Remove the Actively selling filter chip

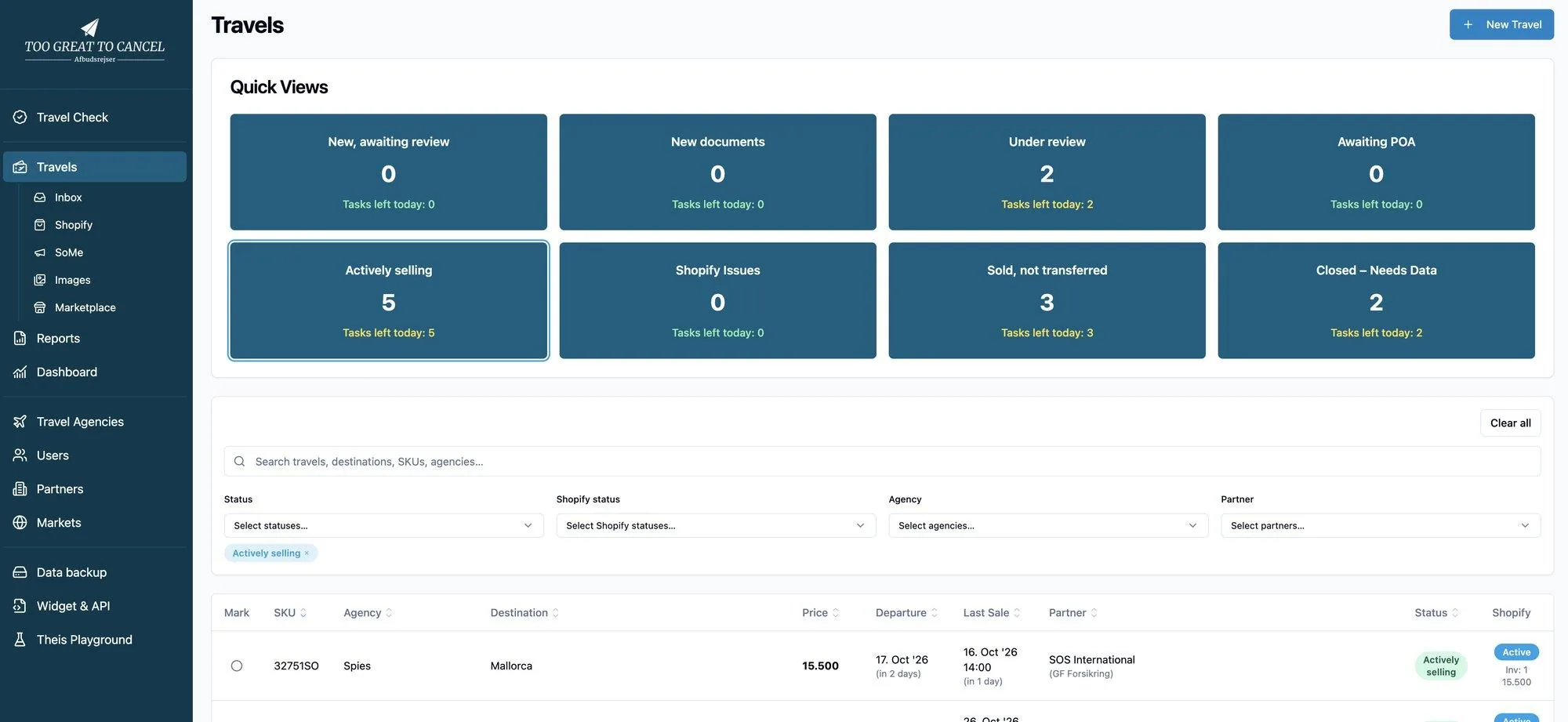tap(307, 553)
